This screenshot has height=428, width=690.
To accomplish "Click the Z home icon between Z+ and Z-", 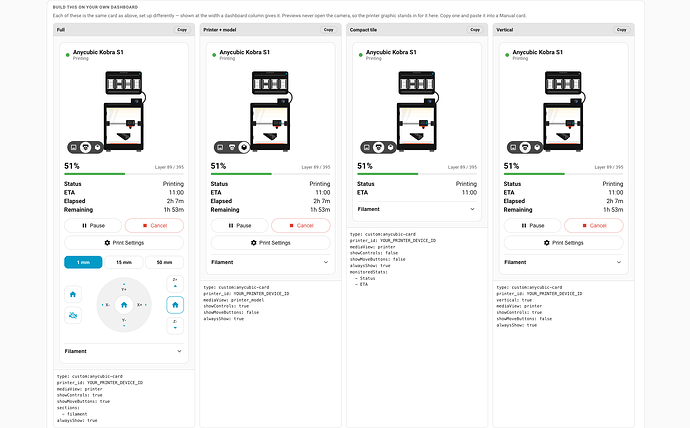I will [175, 304].
